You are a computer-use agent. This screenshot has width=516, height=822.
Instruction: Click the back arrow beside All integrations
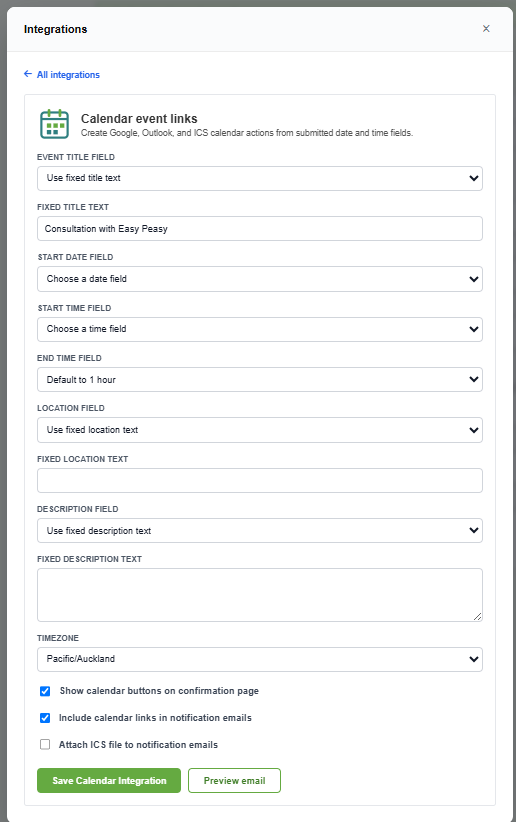[28, 74]
